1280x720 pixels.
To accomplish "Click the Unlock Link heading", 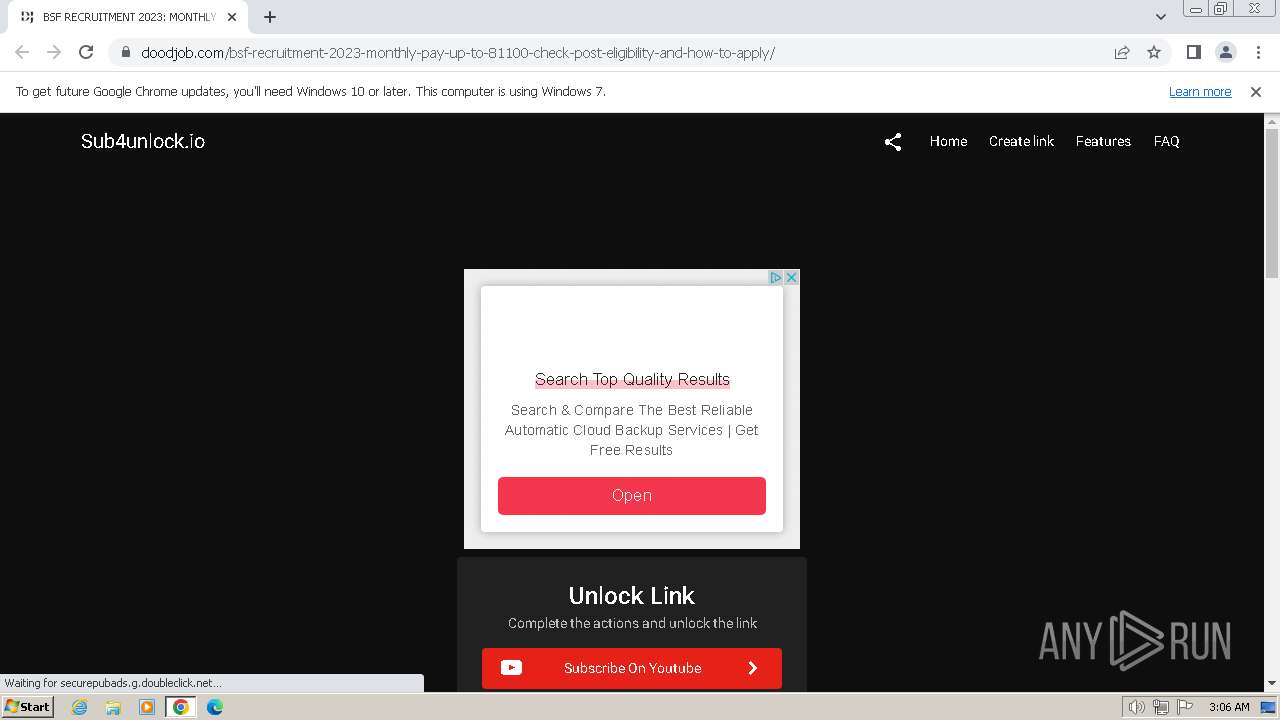I will (632, 595).
